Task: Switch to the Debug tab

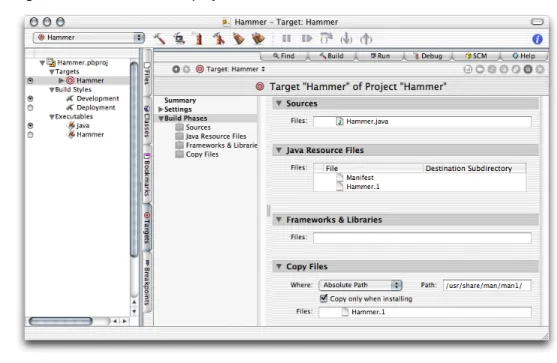Action: [428, 56]
